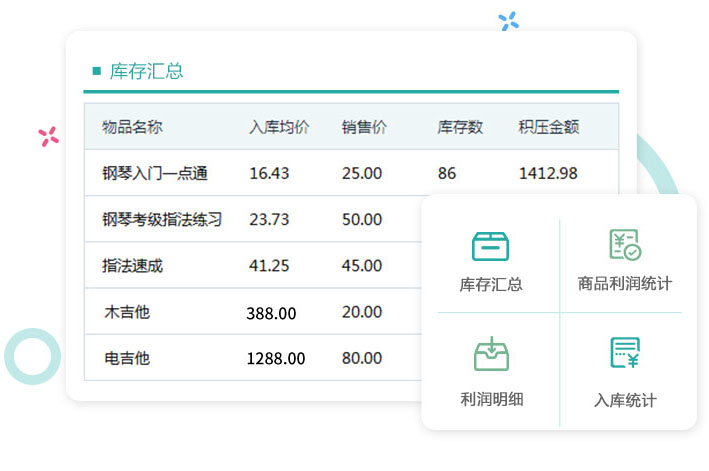Select the 电吉他 item name
Viewport: 709px width, 471px height.
click(127, 358)
